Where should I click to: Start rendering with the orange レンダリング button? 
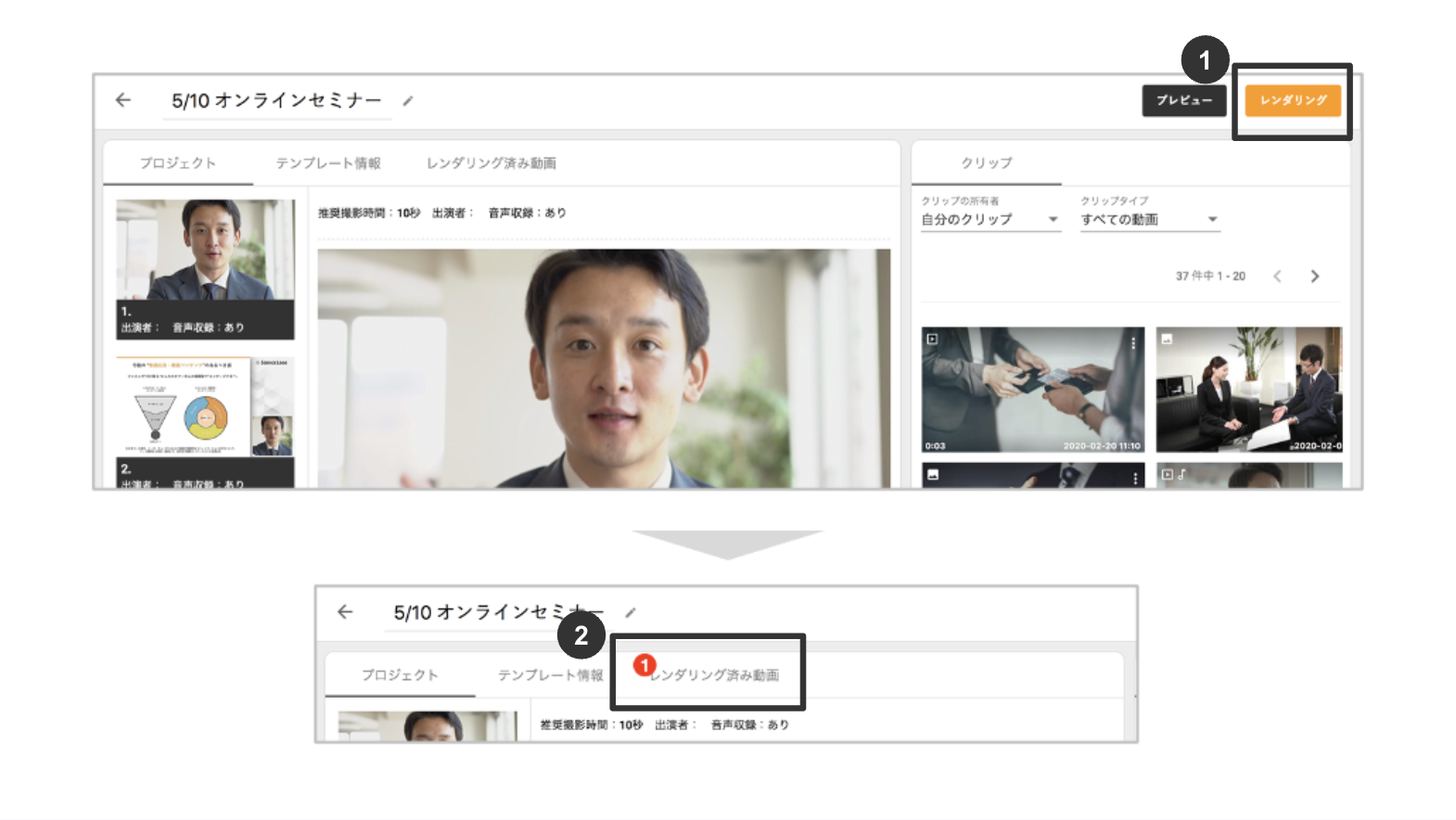(x=1293, y=100)
